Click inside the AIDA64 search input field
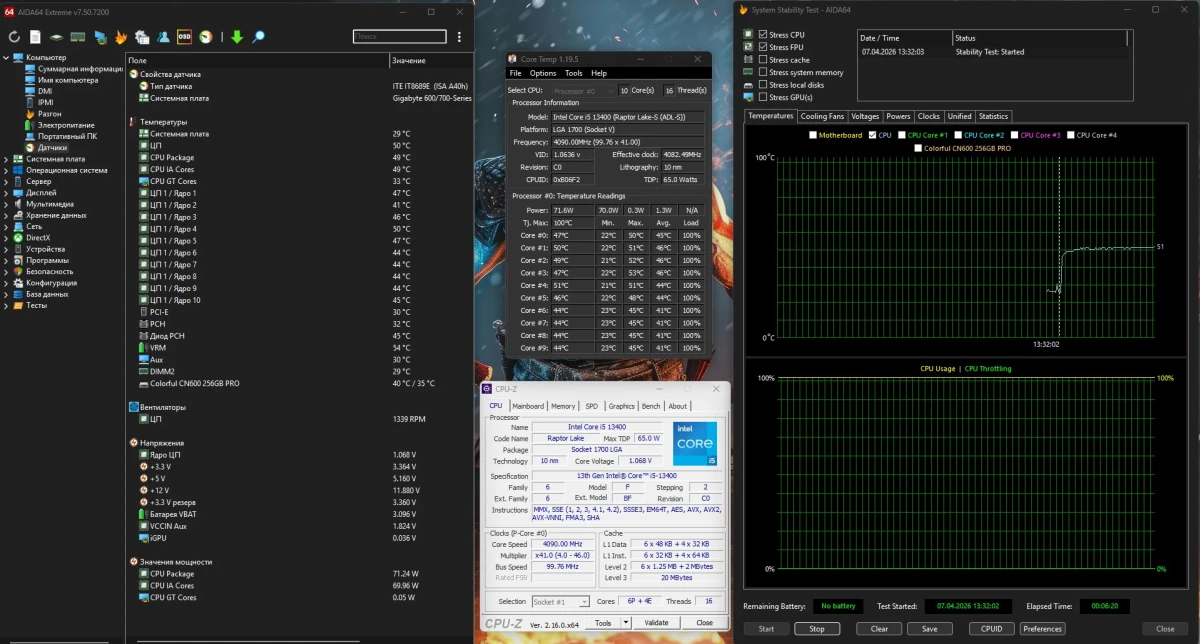This screenshot has height=644, width=1200. [398, 36]
